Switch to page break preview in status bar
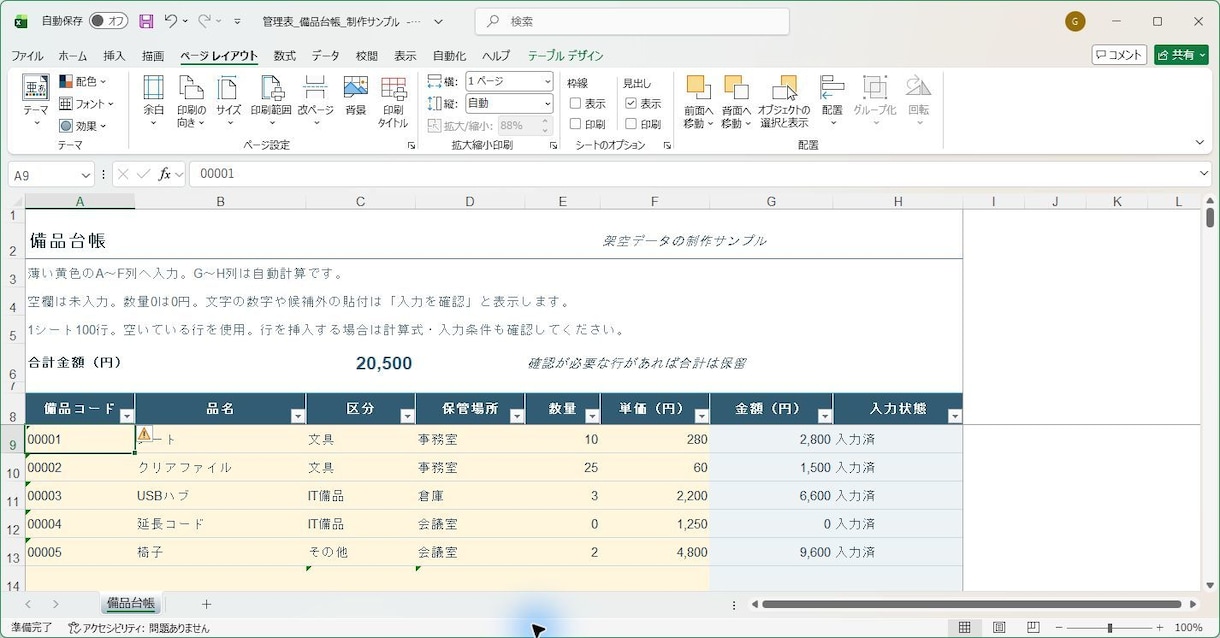This screenshot has height=638, width=1220. point(1033,627)
